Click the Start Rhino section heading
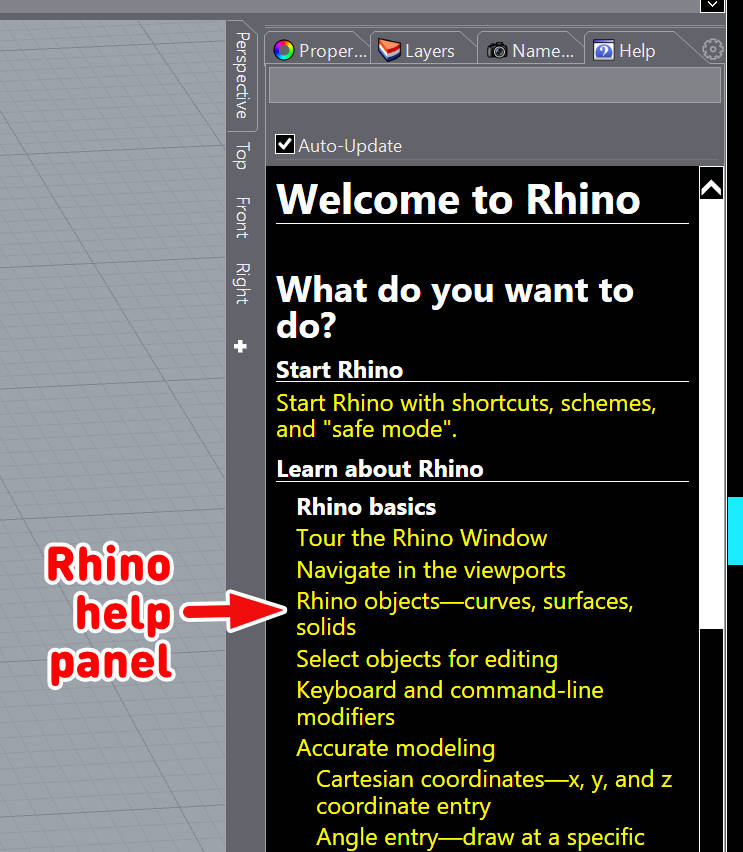743x852 pixels. (339, 369)
